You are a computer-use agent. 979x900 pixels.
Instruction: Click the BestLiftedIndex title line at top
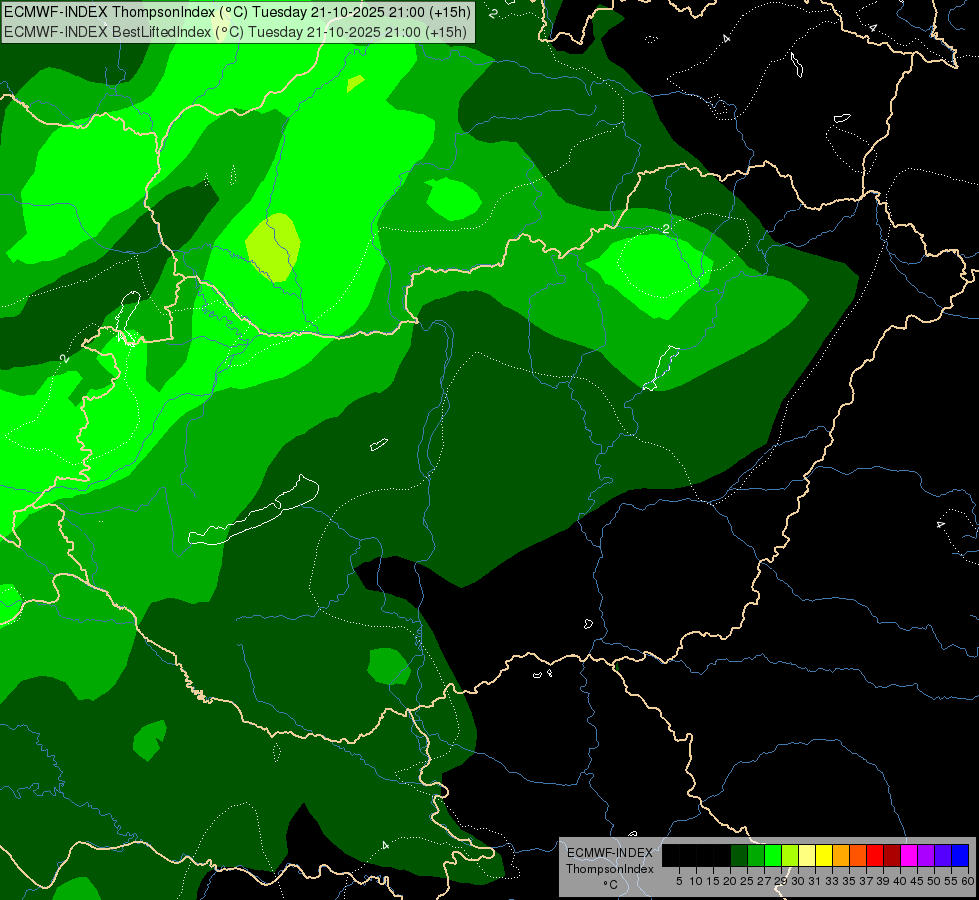tap(235, 32)
